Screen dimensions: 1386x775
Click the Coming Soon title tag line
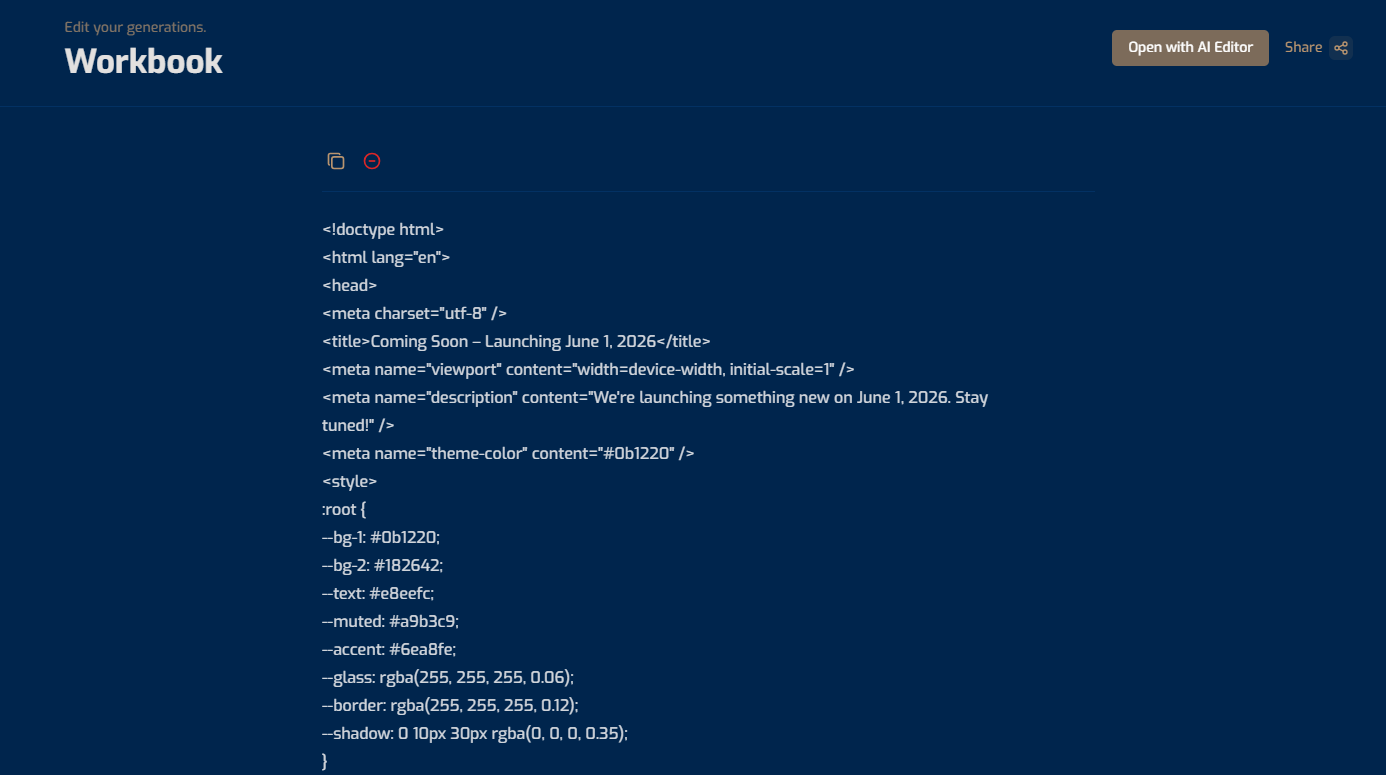(x=516, y=341)
